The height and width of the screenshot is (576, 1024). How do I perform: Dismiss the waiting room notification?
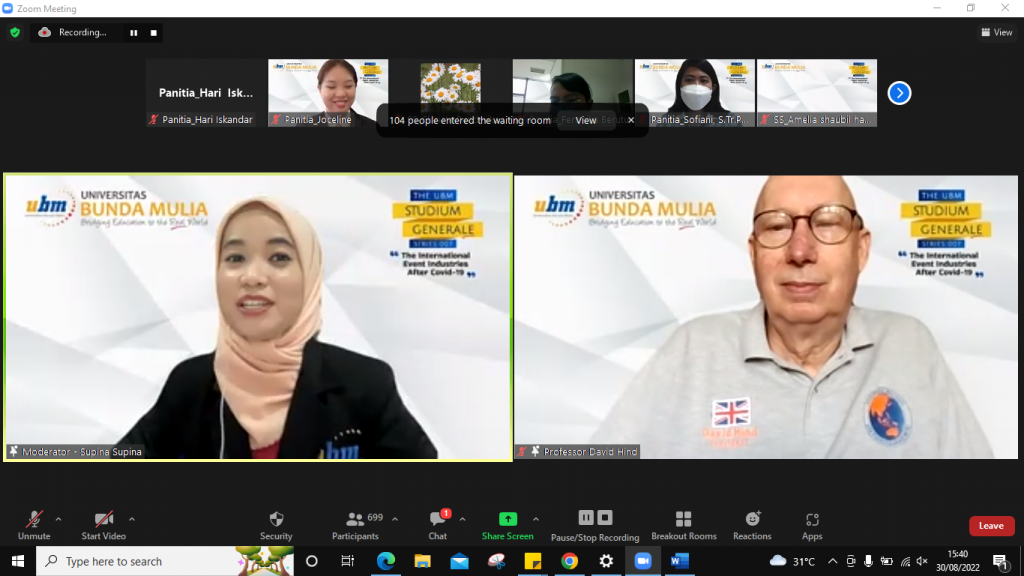631,120
